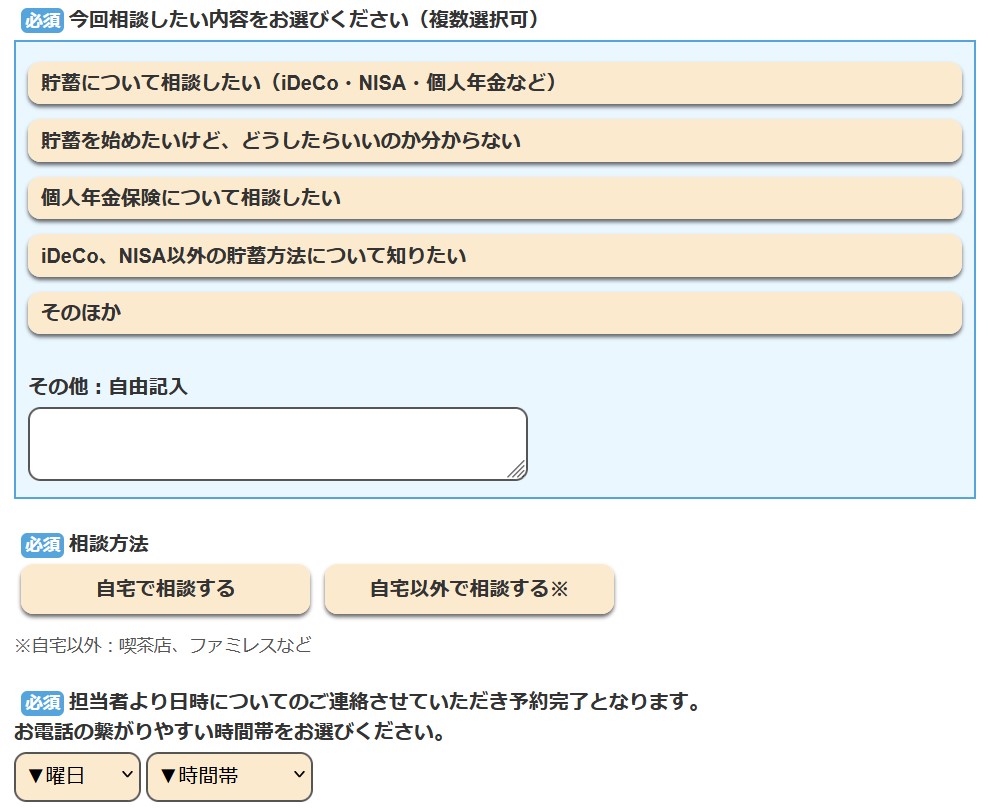The height and width of the screenshot is (808, 990).
Task: Open the '▼曜日' day dropdown
Action: point(77,776)
